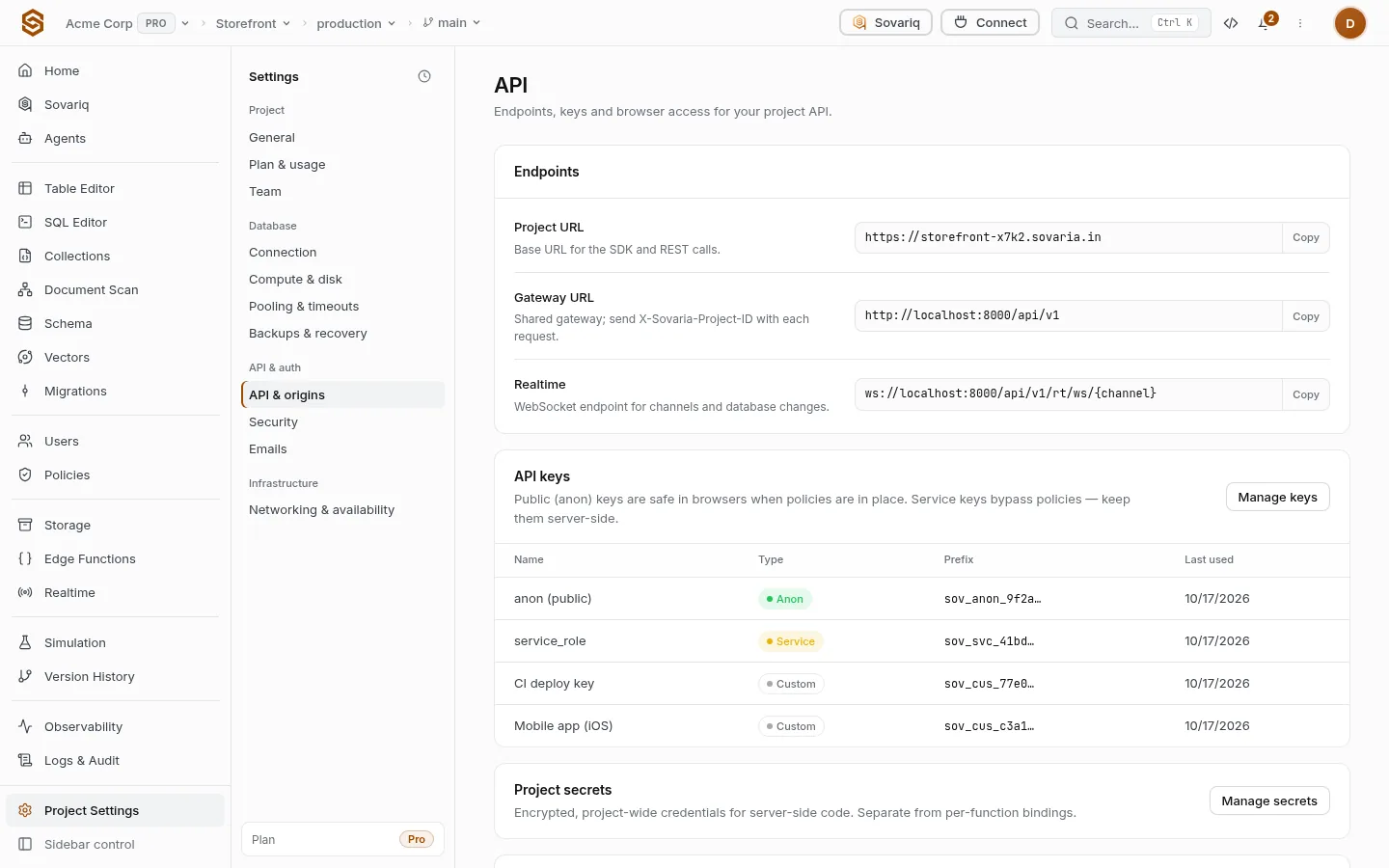Open the Agents sidebar icon

[25, 138]
